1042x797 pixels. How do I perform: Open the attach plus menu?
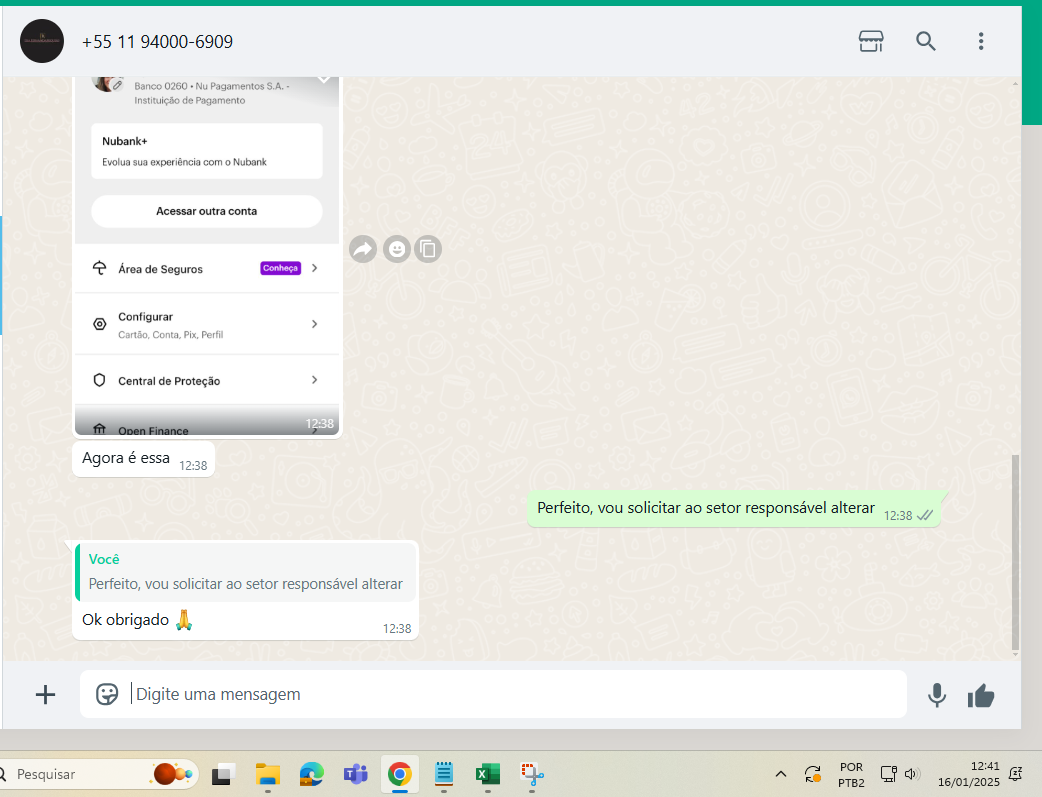click(45, 695)
